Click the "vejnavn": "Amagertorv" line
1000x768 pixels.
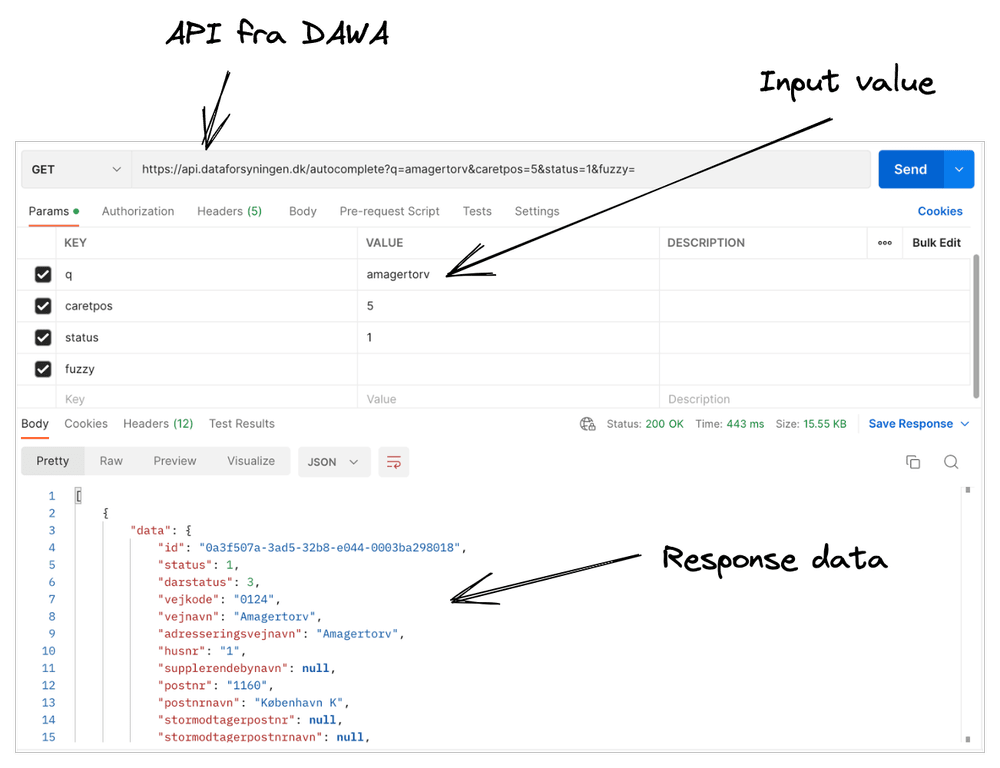[x=239, y=617]
